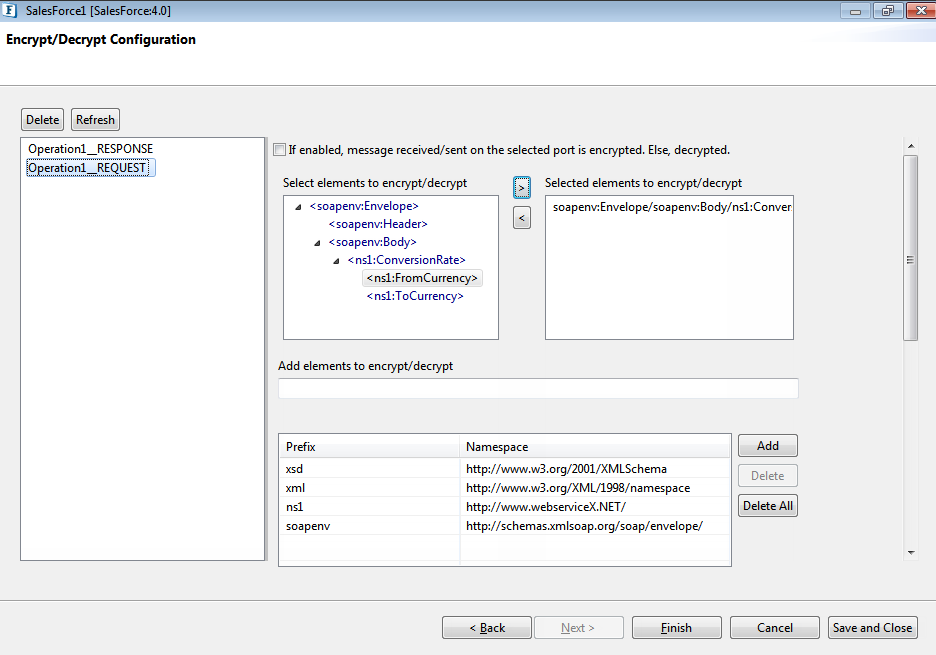The height and width of the screenshot is (655, 936).
Task: Click the XML/1998/namespace URL cell
Action: (595, 488)
